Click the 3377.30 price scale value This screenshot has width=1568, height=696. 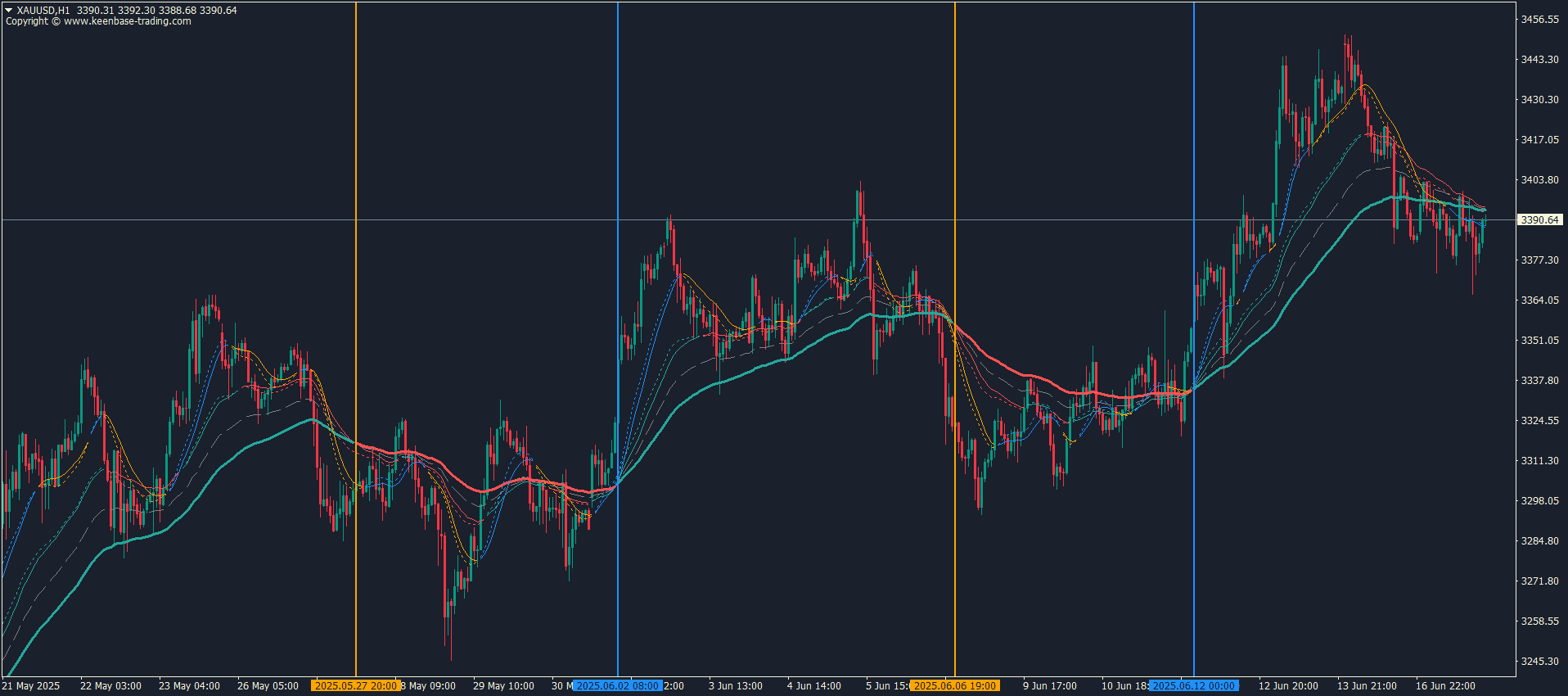click(x=1540, y=260)
